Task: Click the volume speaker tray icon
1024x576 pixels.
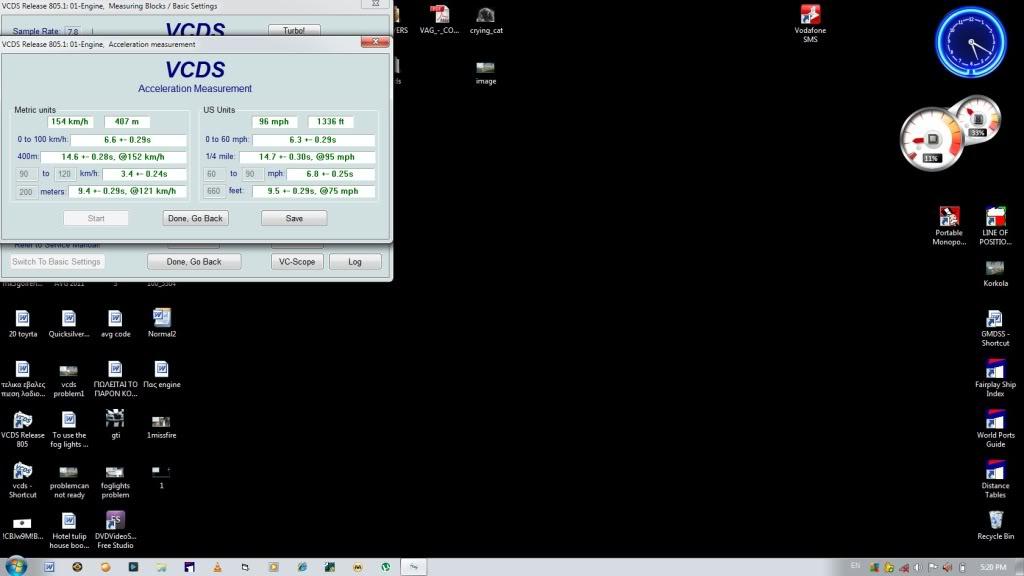Action: (918, 568)
